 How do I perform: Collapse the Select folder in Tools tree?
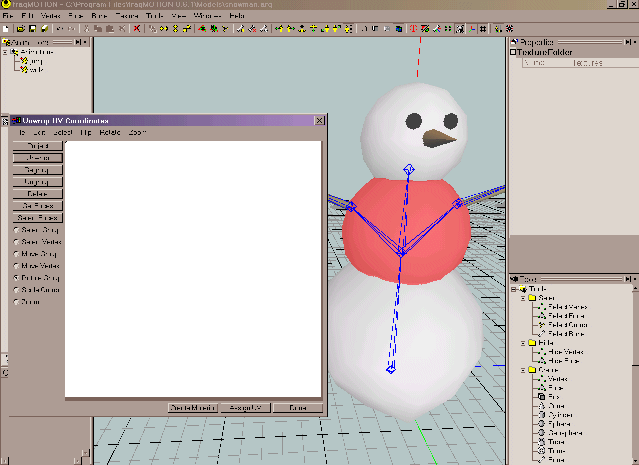pyautogui.click(x=525, y=298)
